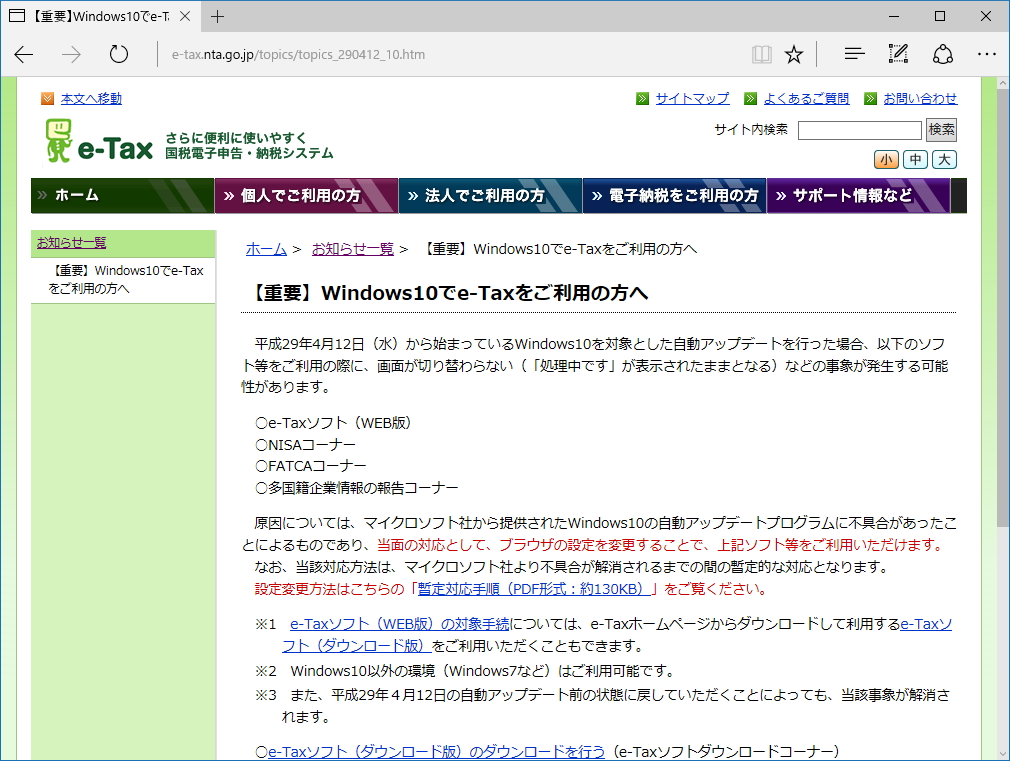The image size is (1010, 761).
Task: Click the page scrollbar
Action: [1002, 300]
